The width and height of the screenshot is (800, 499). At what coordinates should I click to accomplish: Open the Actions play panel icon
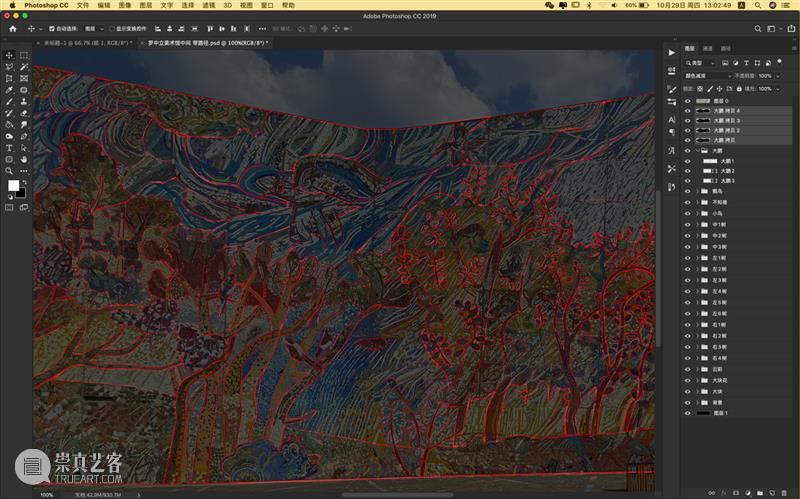coord(671,53)
